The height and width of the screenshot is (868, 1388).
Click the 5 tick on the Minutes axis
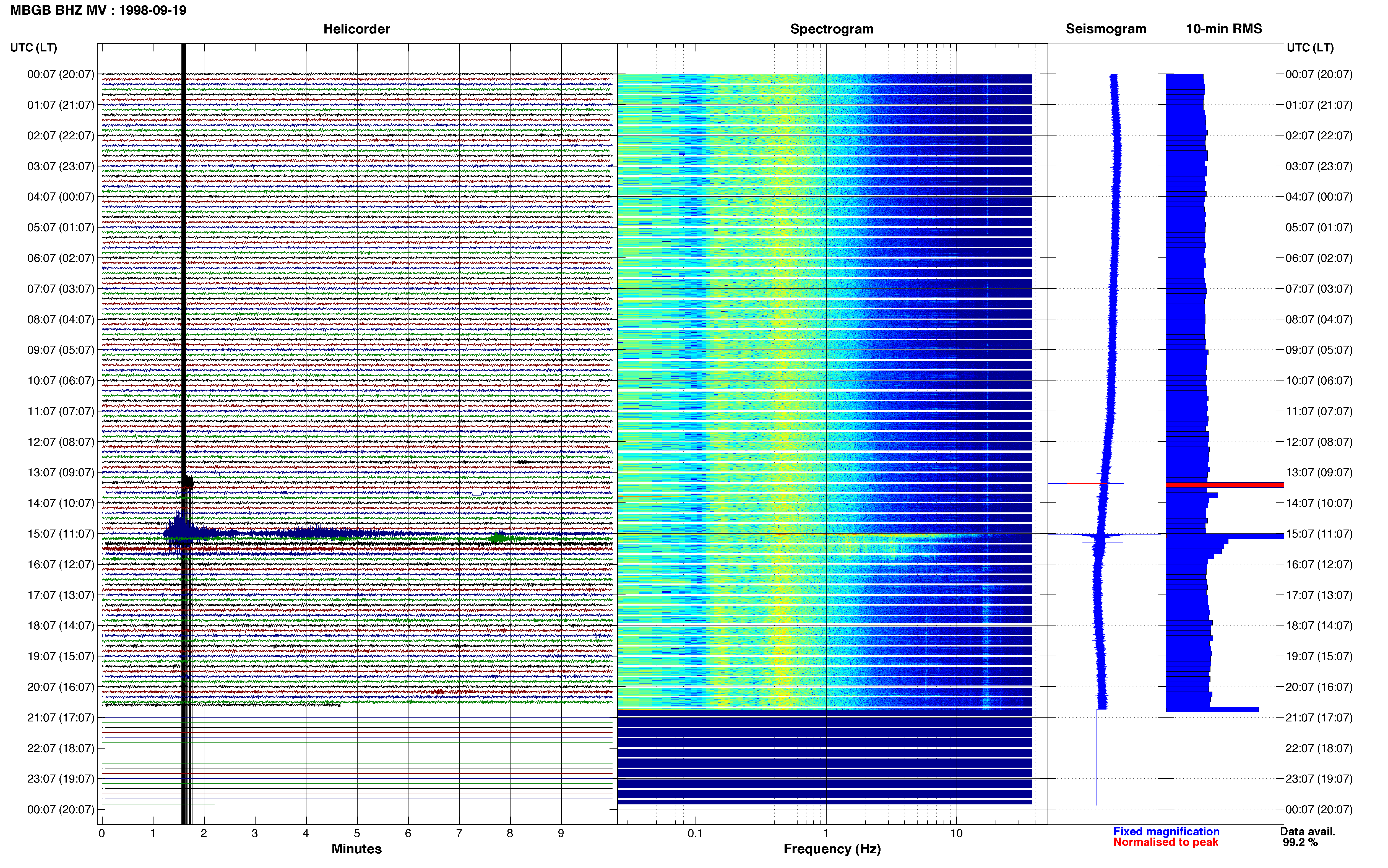pyautogui.click(x=357, y=833)
